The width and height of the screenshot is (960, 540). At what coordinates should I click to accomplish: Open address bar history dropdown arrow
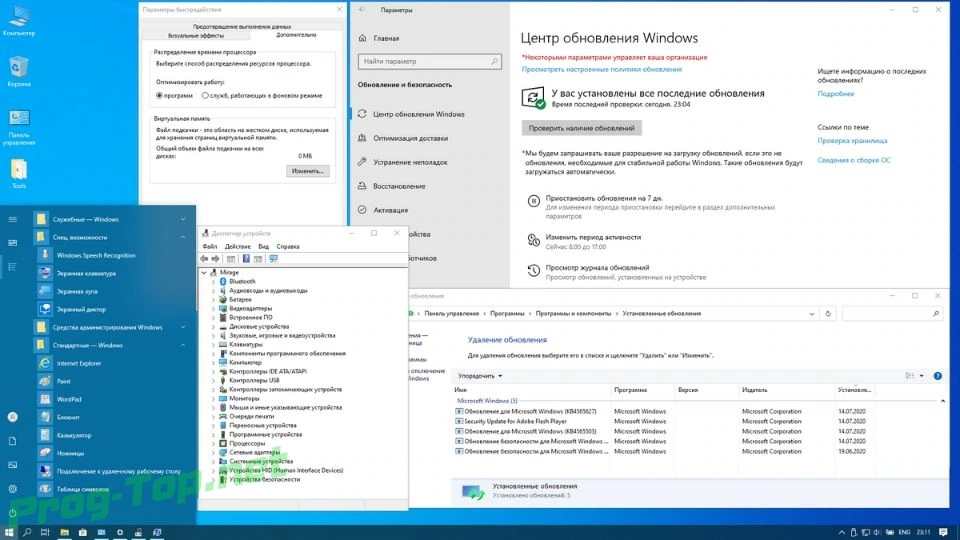click(x=811, y=313)
